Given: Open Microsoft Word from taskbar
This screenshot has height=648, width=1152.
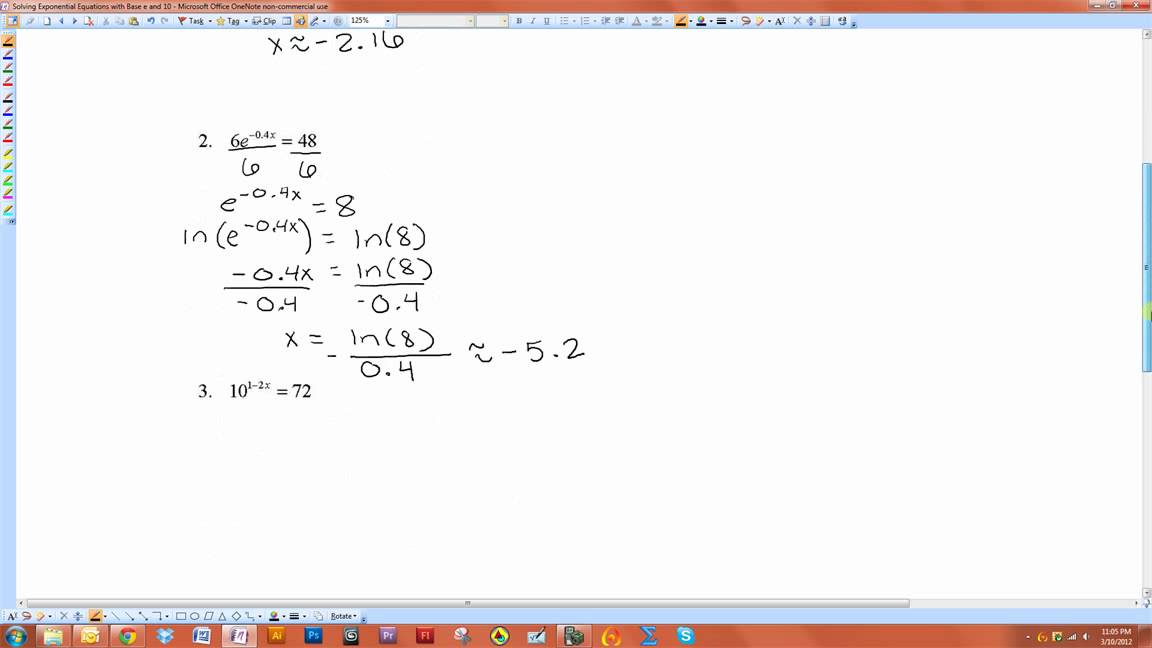Looking at the screenshot, I should [x=202, y=636].
